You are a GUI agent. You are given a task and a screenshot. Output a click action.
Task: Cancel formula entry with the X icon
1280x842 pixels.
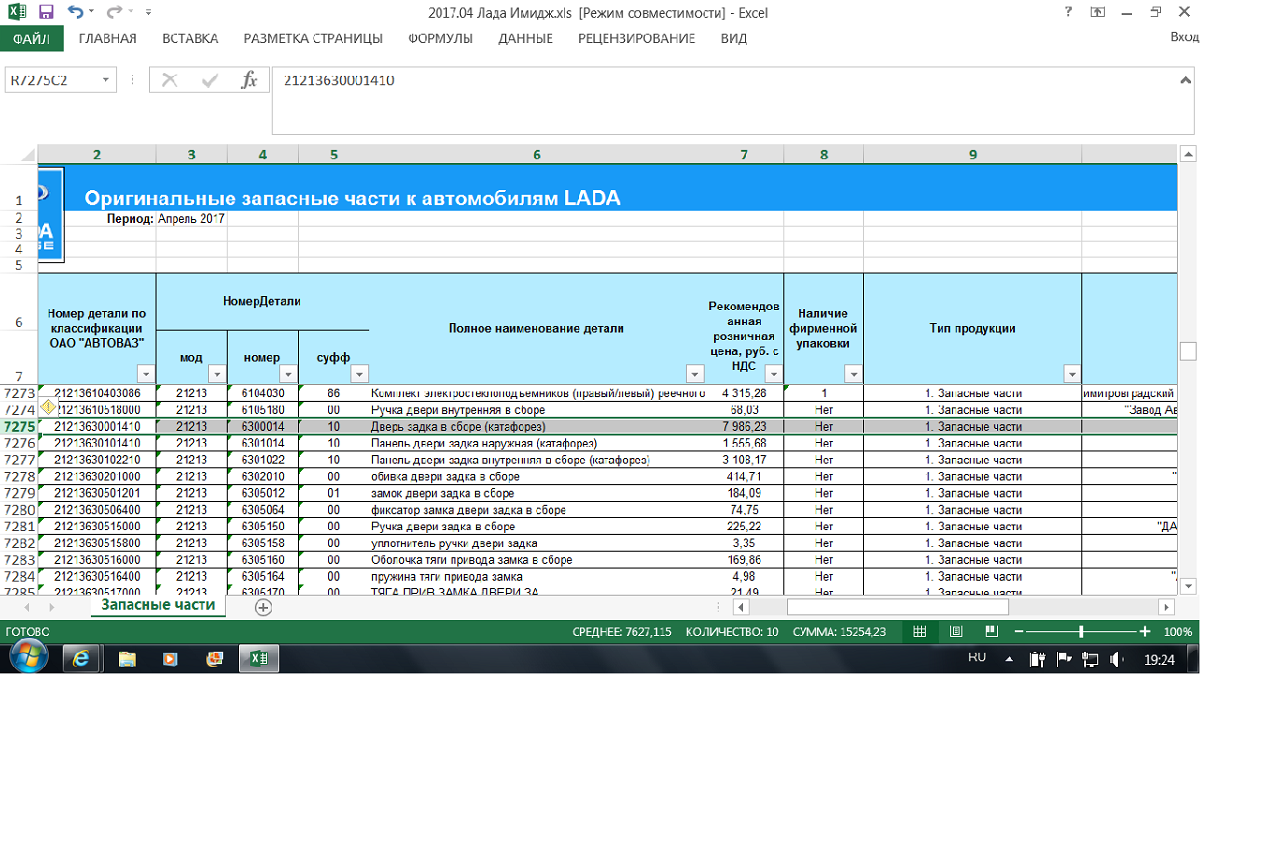point(169,80)
